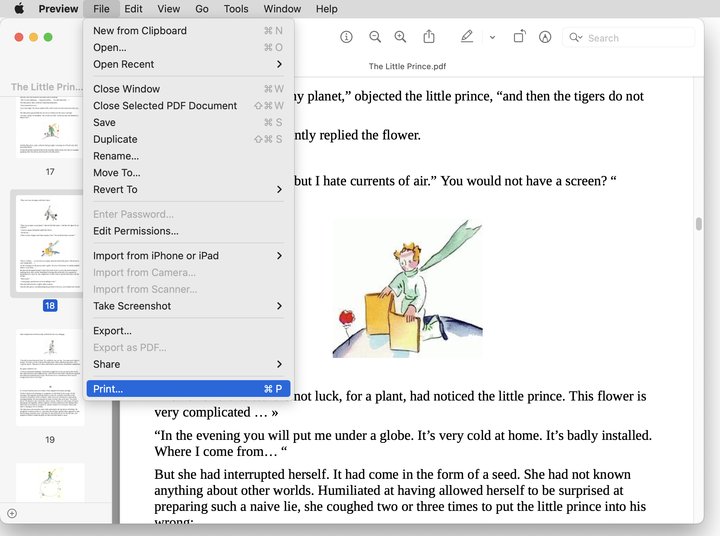720x536 pixels.
Task: Choose Export... in File menu
Action: click(x=188, y=331)
